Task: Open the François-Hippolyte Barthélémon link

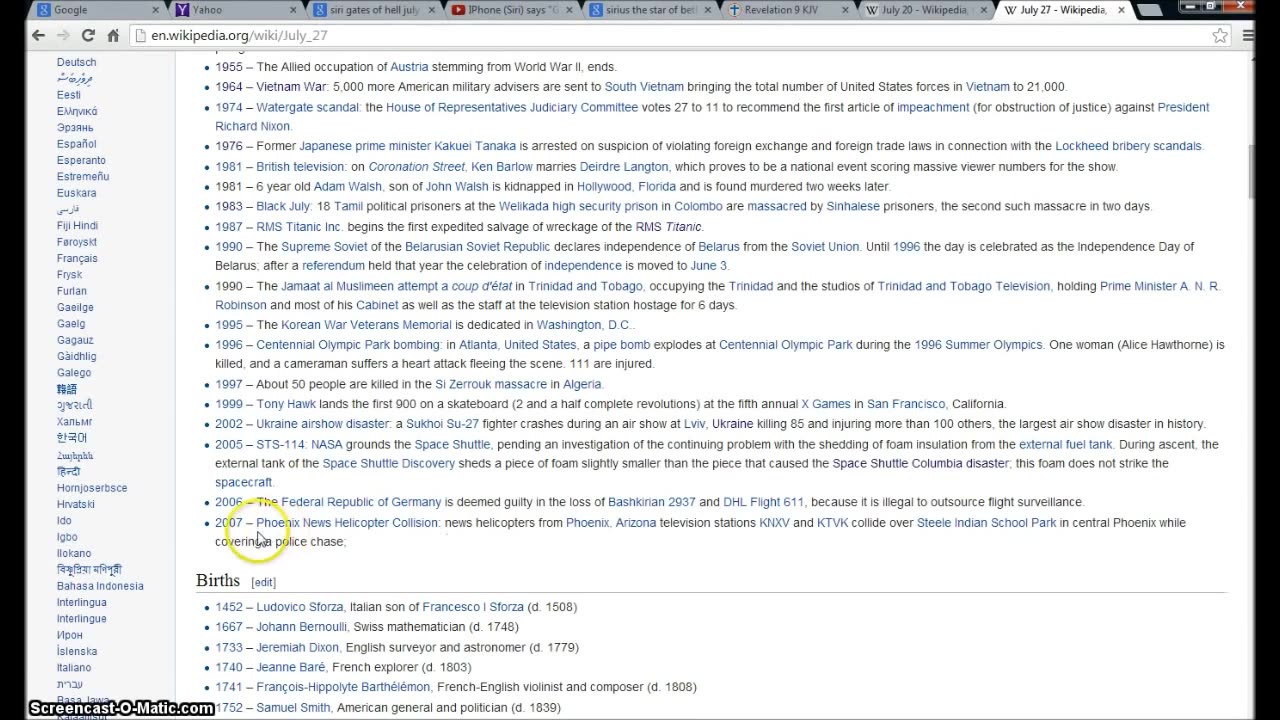Action: (343, 687)
